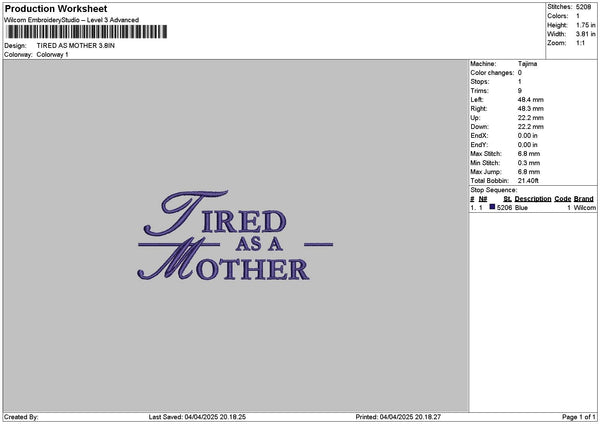600x424 pixels.
Task: Click the Down value 22.2 mm
Action: pos(530,127)
